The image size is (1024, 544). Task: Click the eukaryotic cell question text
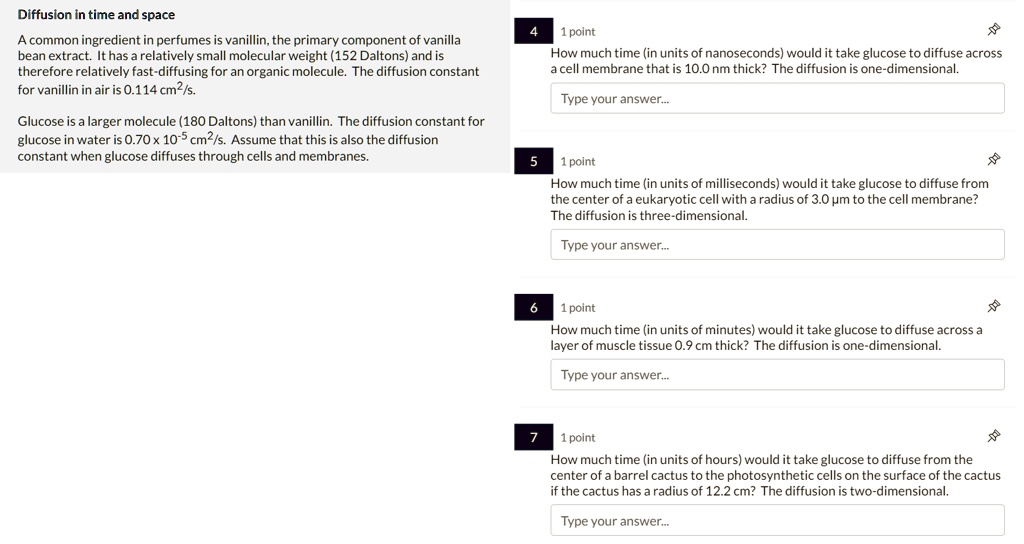pyautogui.click(x=768, y=199)
